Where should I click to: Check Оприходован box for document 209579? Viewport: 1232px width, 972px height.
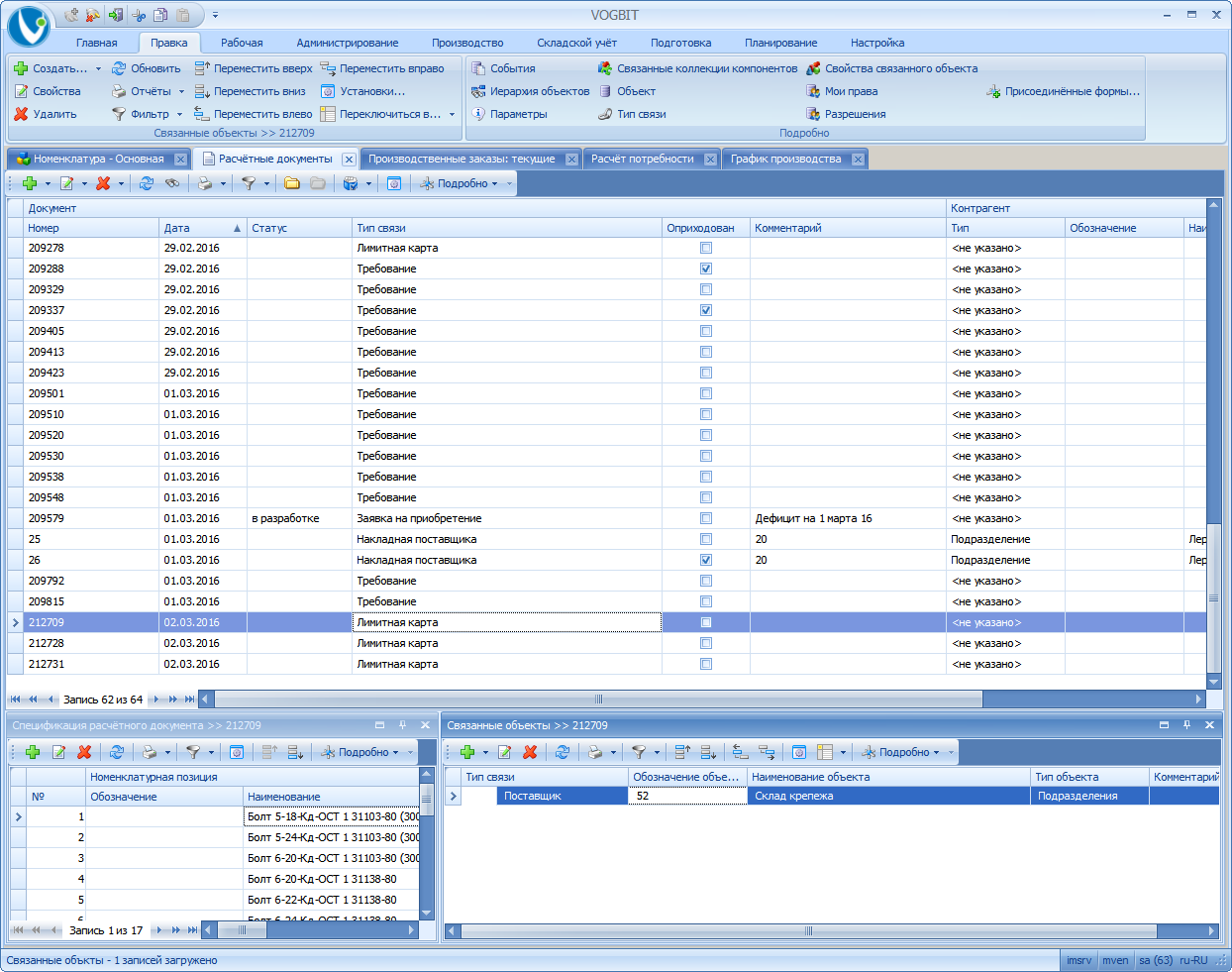(x=706, y=518)
